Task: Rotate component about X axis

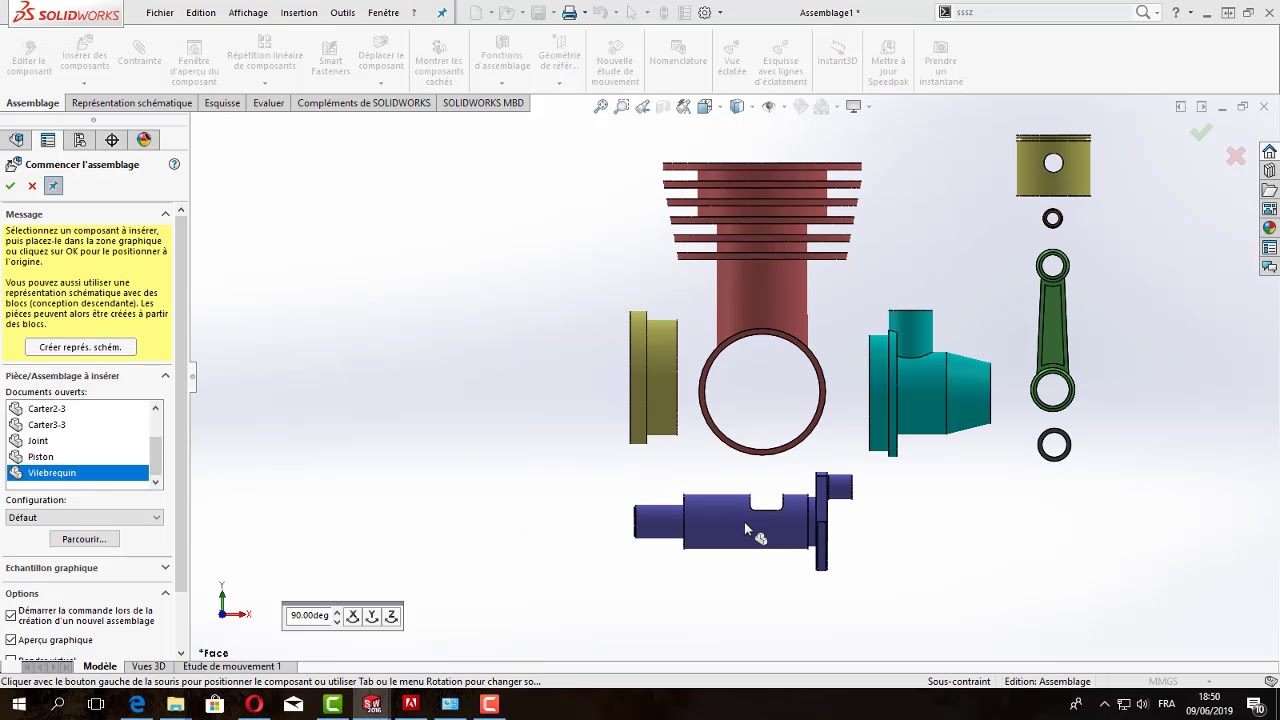Action: (353, 617)
